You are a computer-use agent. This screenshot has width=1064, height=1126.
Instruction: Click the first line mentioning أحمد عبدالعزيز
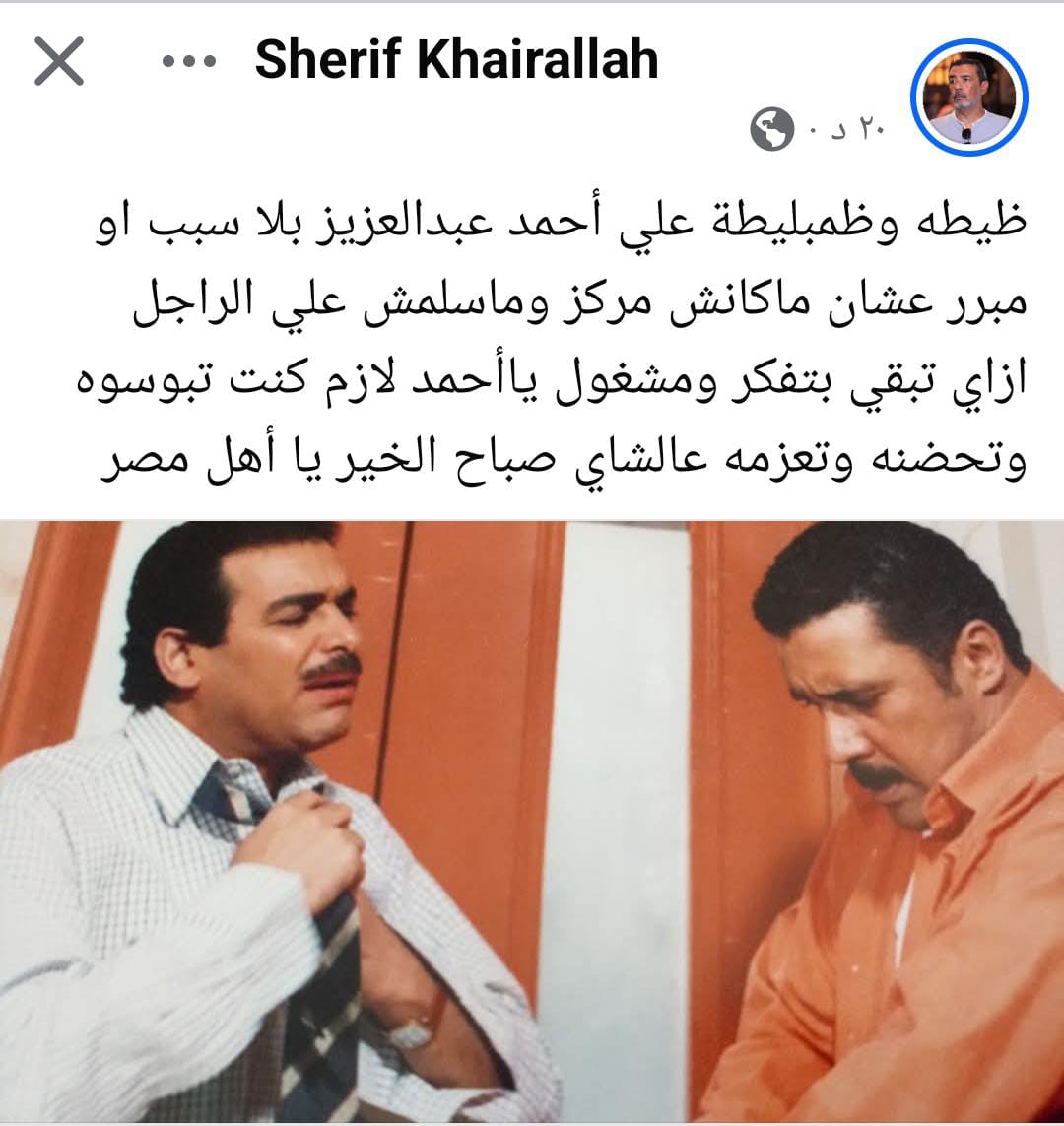tap(561, 221)
